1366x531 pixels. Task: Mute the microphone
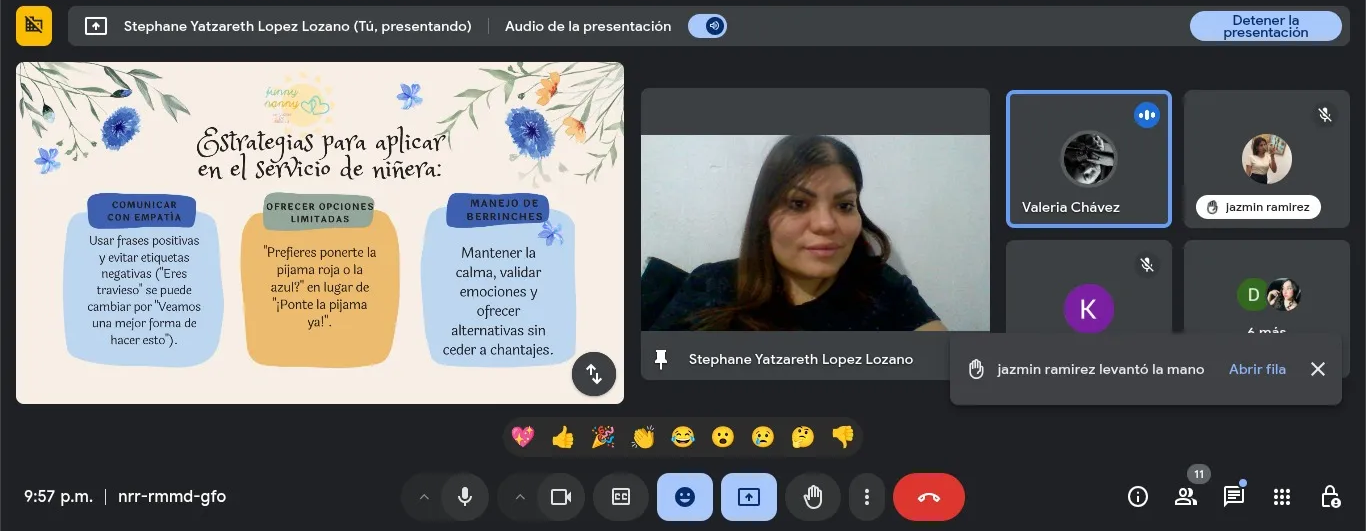coord(464,497)
